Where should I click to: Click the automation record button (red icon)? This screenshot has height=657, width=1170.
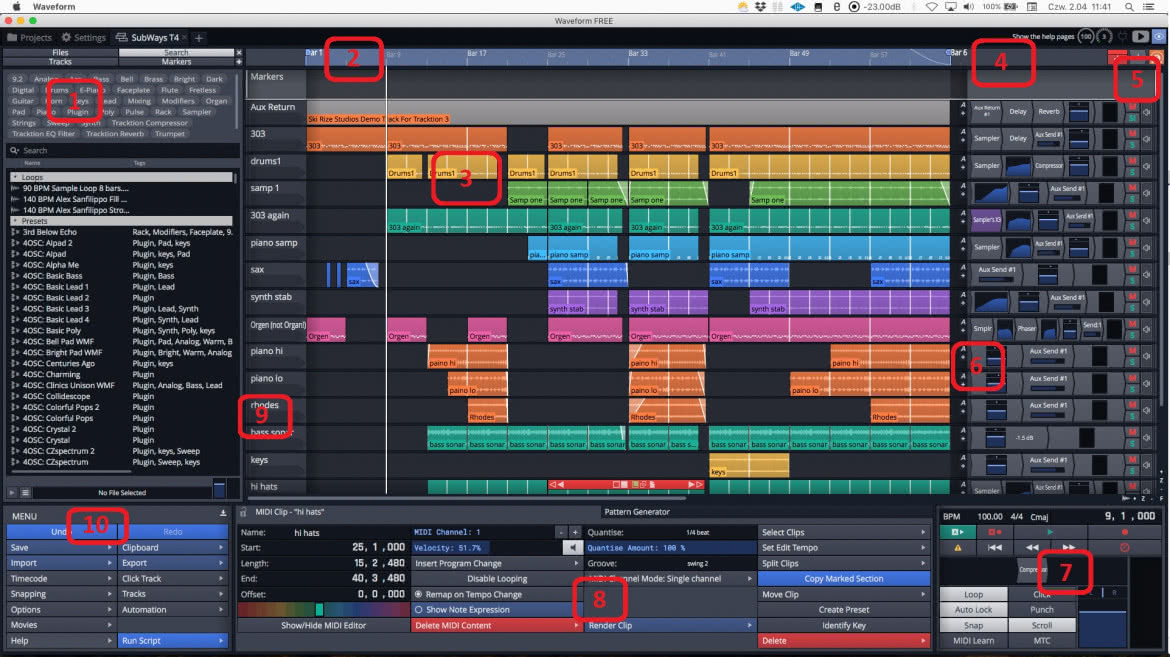tap(994, 532)
